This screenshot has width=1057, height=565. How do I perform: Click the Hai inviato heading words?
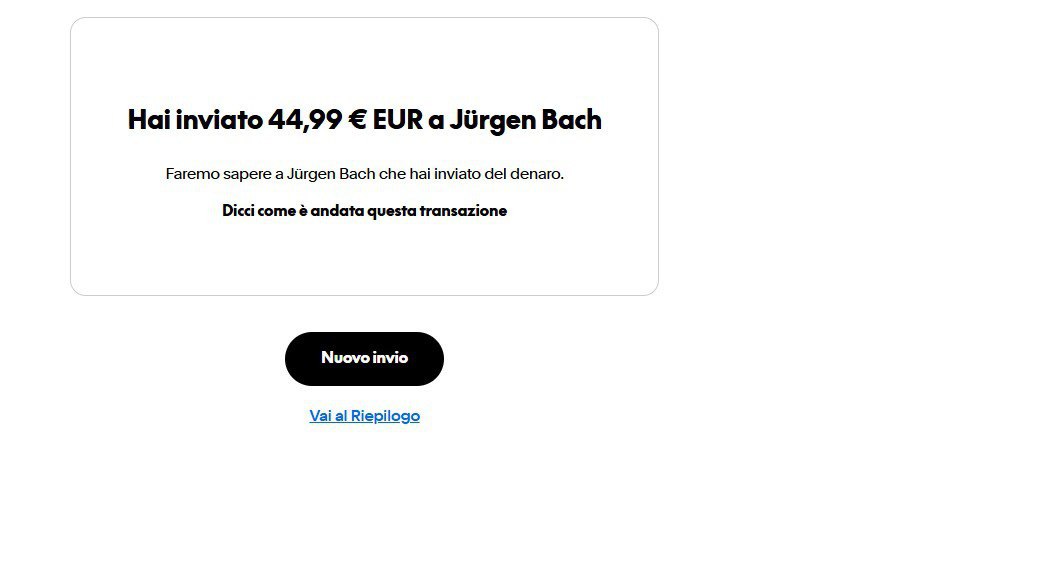[x=195, y=120]
